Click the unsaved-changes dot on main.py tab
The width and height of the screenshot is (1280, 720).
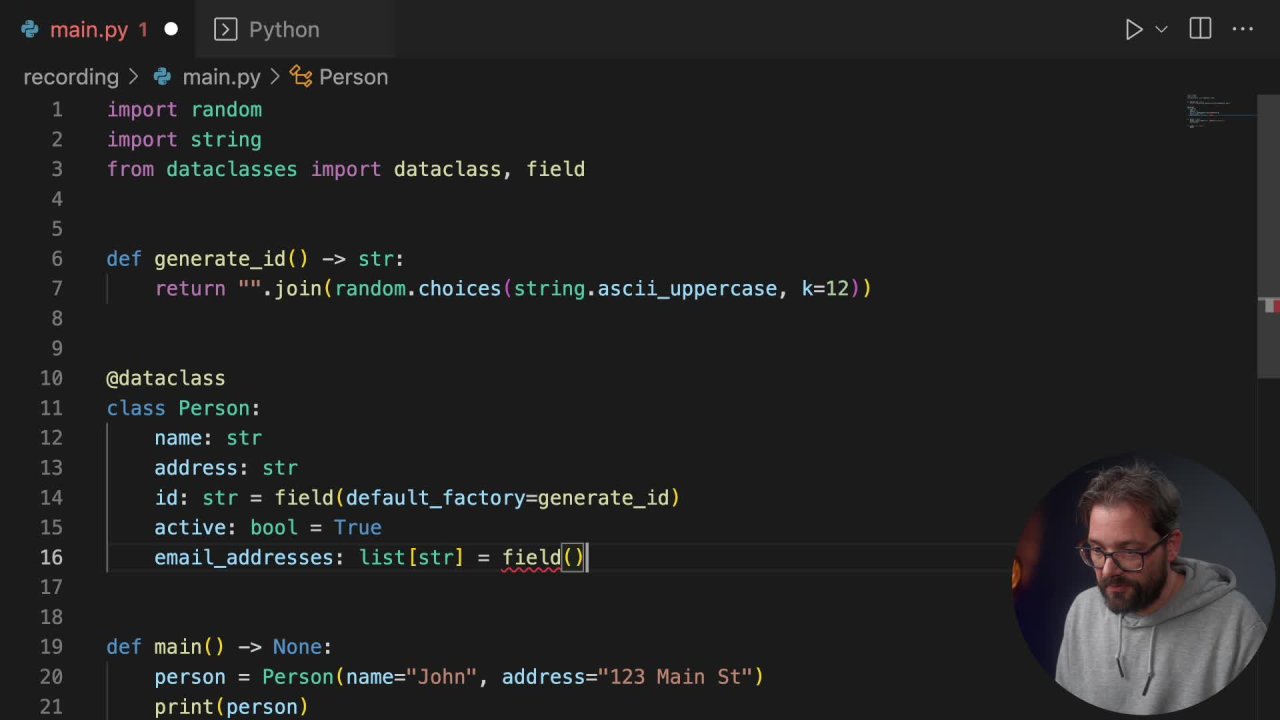(171, 30)
